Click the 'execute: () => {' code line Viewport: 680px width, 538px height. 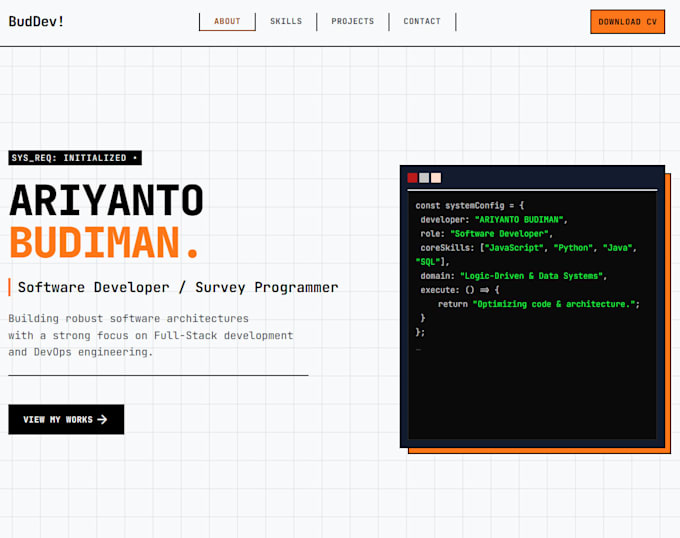[x=460, y=290]
